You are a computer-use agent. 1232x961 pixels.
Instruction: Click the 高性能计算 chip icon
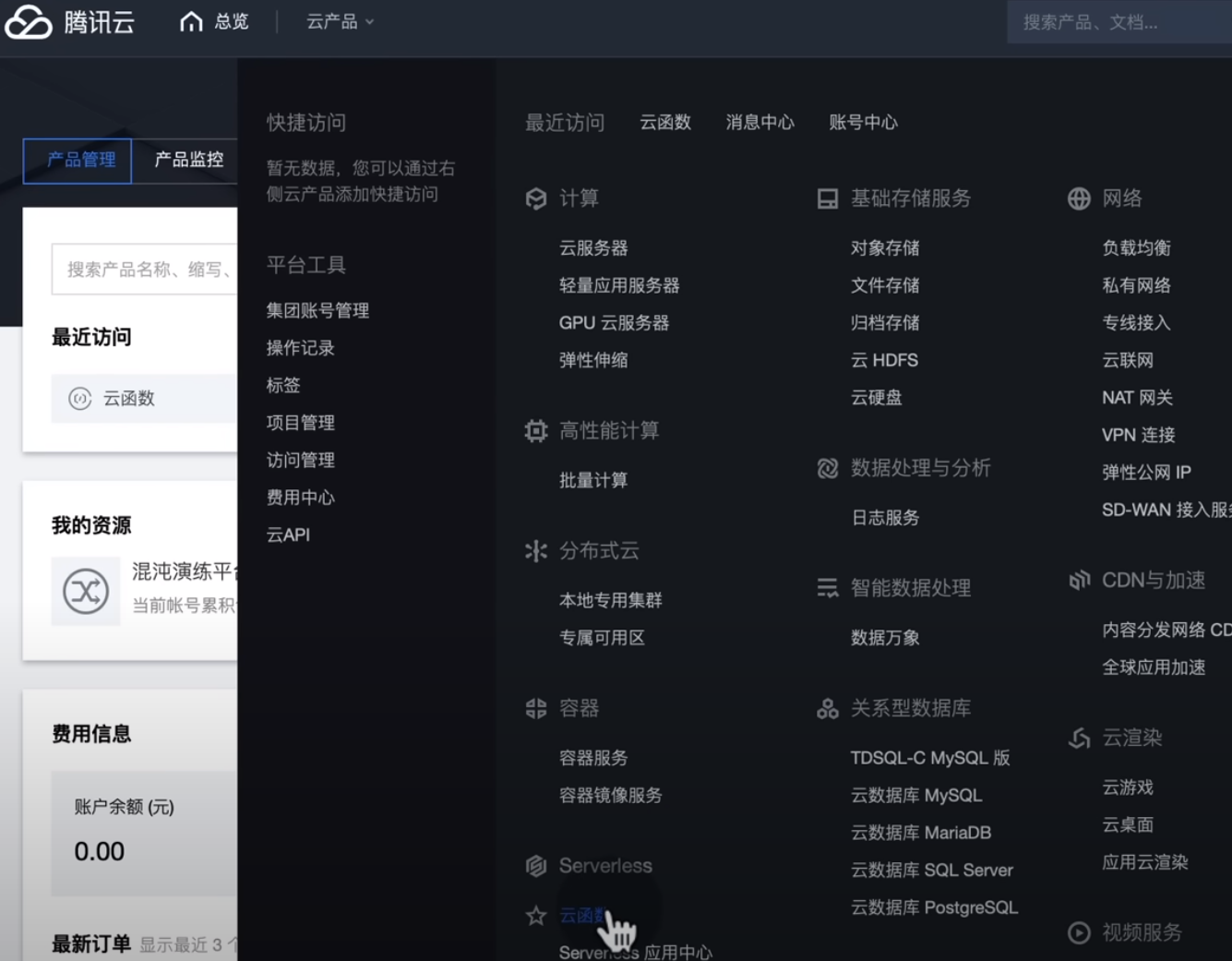coord(536,431)
